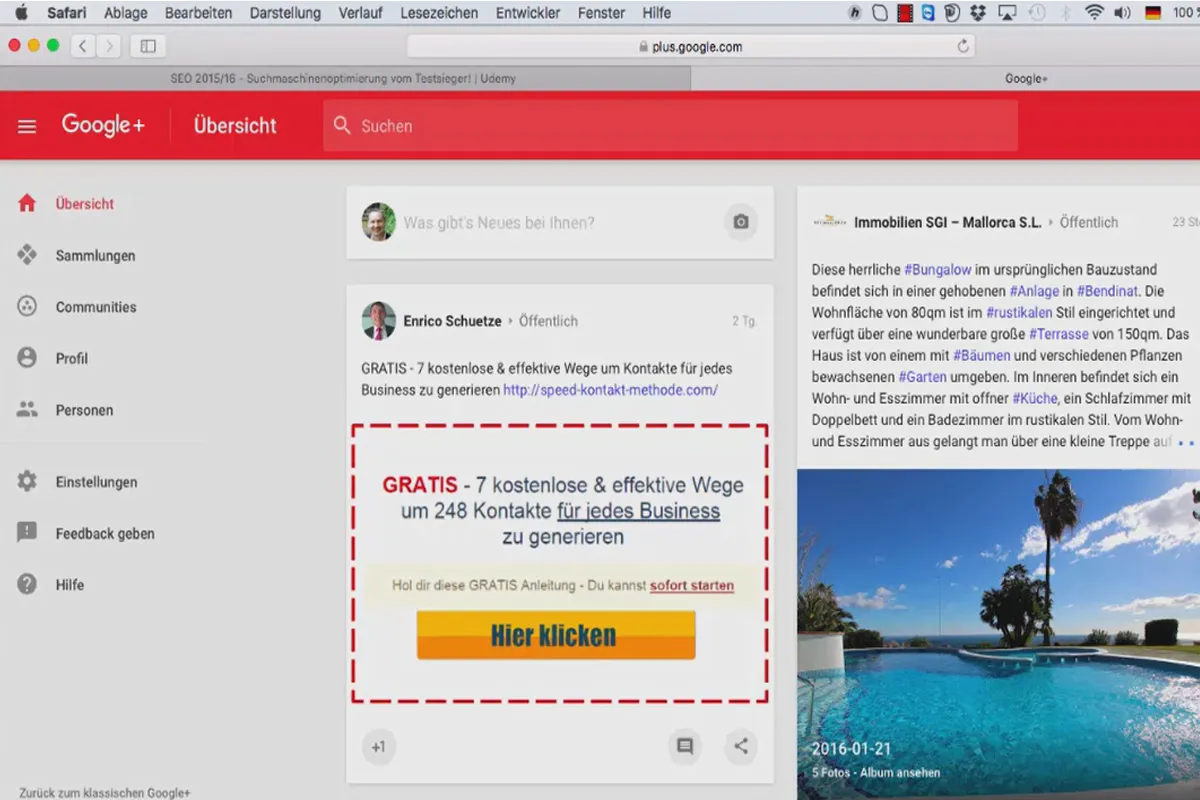Viewport: 1200px width, 800px height.
Task: Open Profil in sidebar
Action: click(x=72, y=359)
